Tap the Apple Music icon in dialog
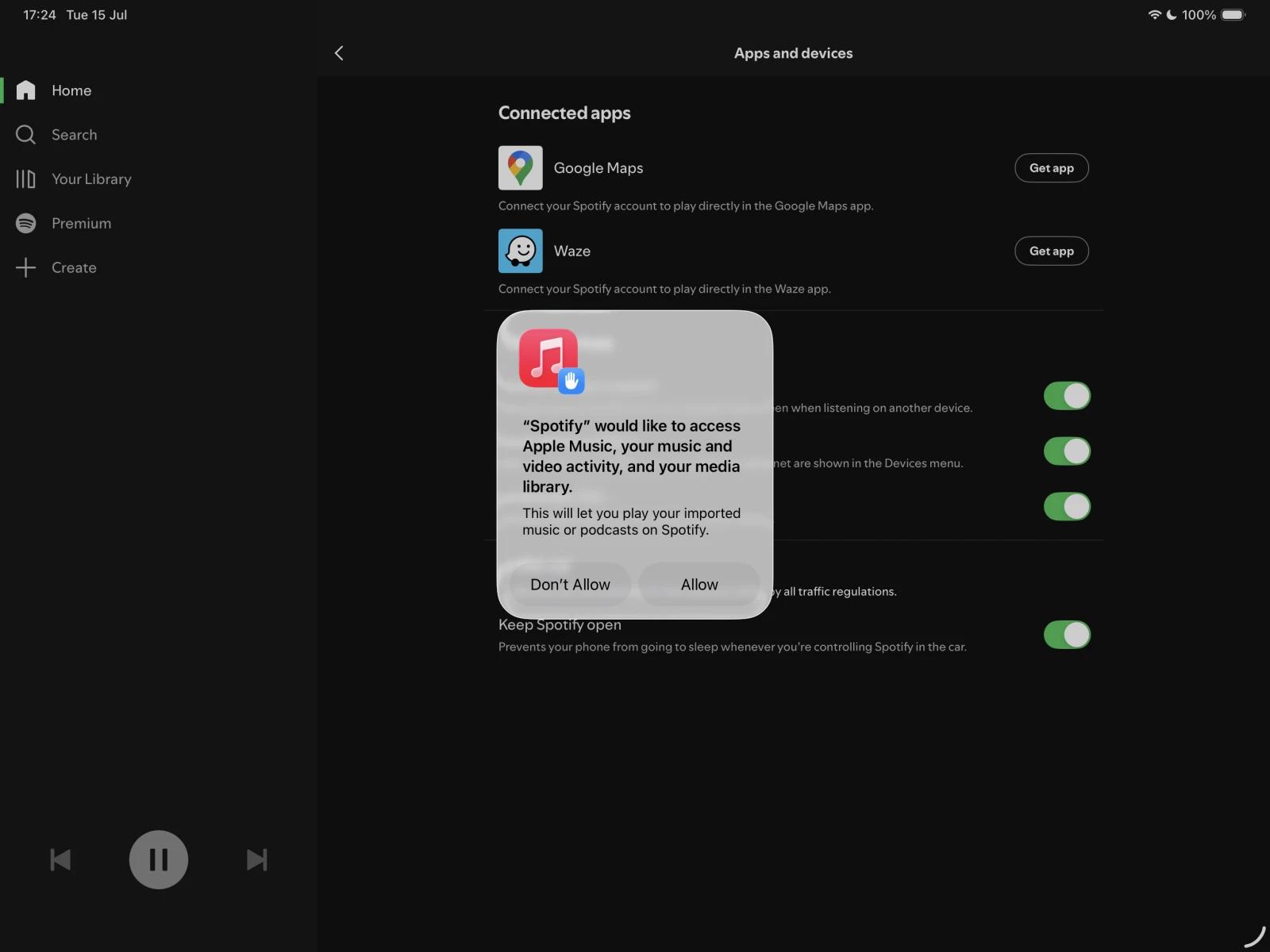1270x952 pixels. (549, 359)
